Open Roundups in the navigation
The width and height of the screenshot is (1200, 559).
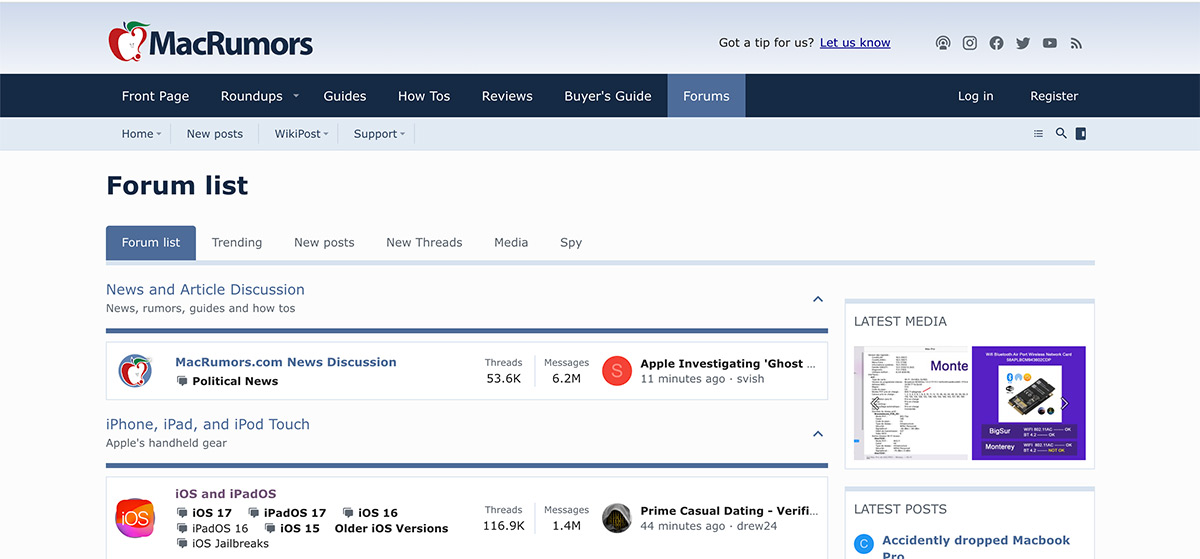pos(252,96)
